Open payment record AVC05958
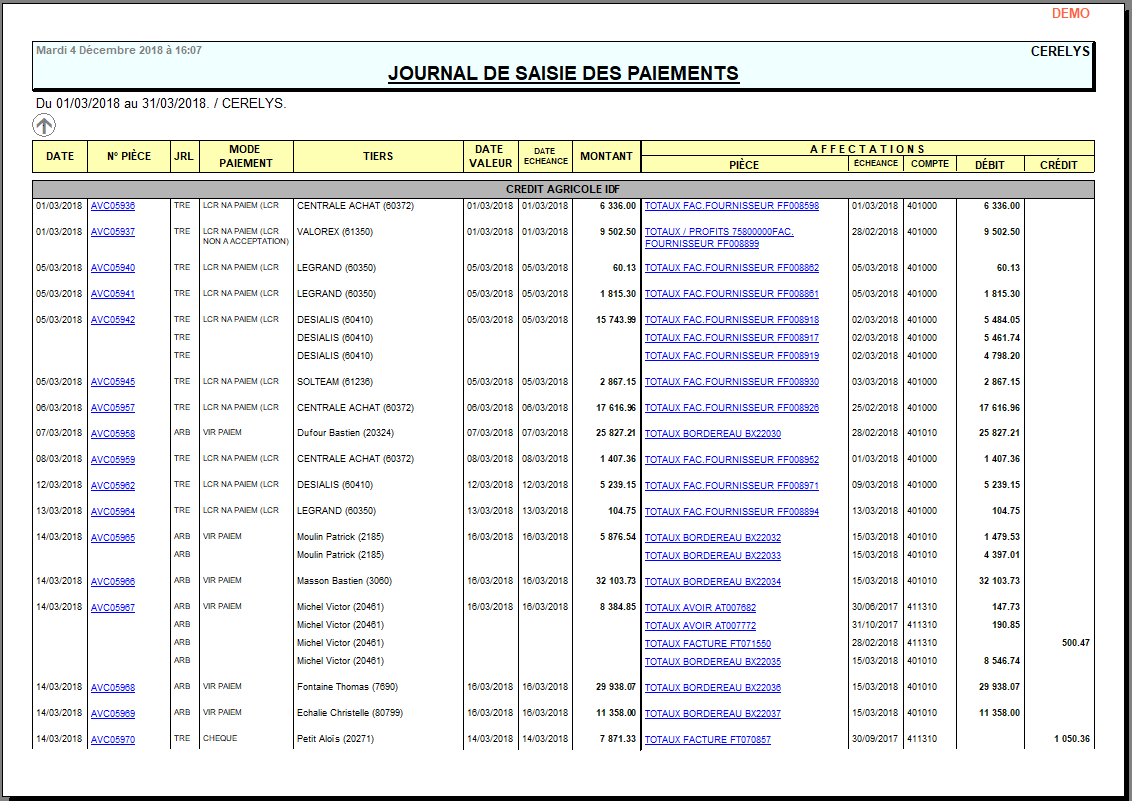This screenshot has height=801, width=1132. (113, 433)
